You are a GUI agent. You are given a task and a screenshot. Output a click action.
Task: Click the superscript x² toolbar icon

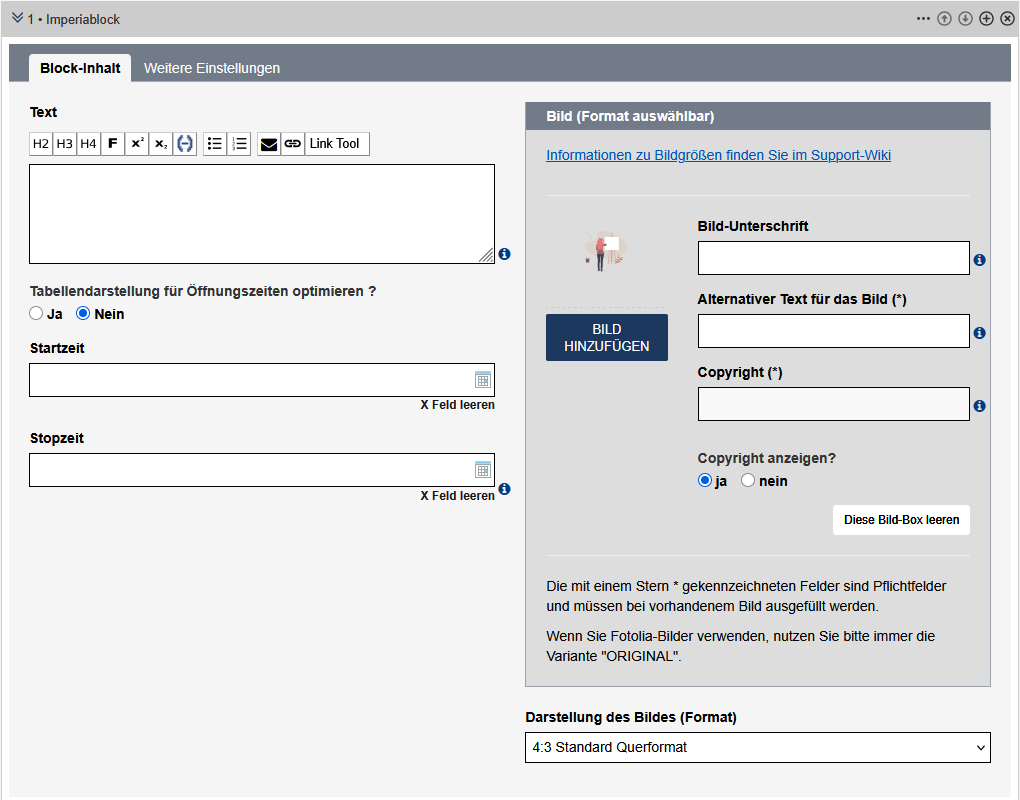point(137,144)
